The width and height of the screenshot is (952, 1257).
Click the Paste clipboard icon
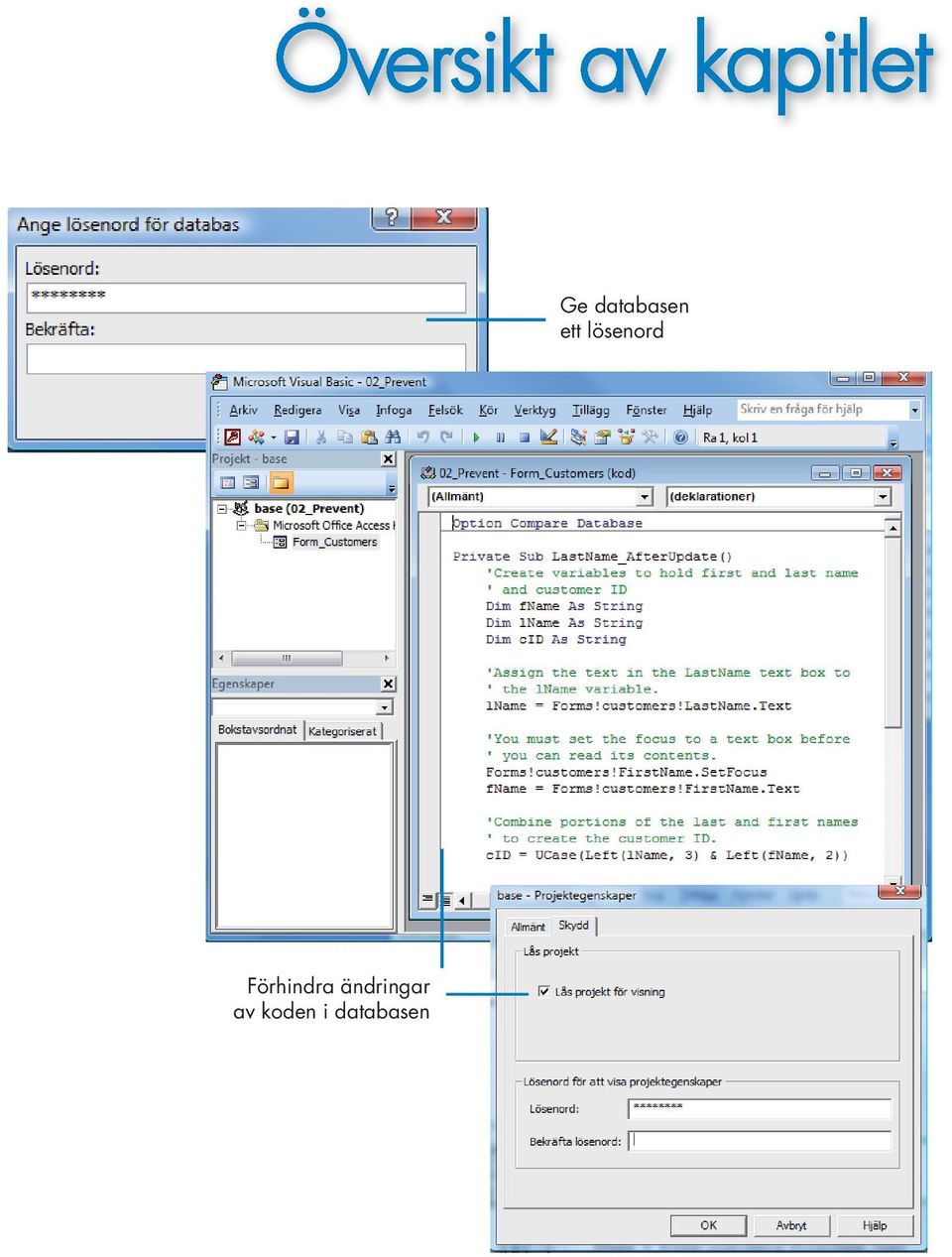(369, 438)
